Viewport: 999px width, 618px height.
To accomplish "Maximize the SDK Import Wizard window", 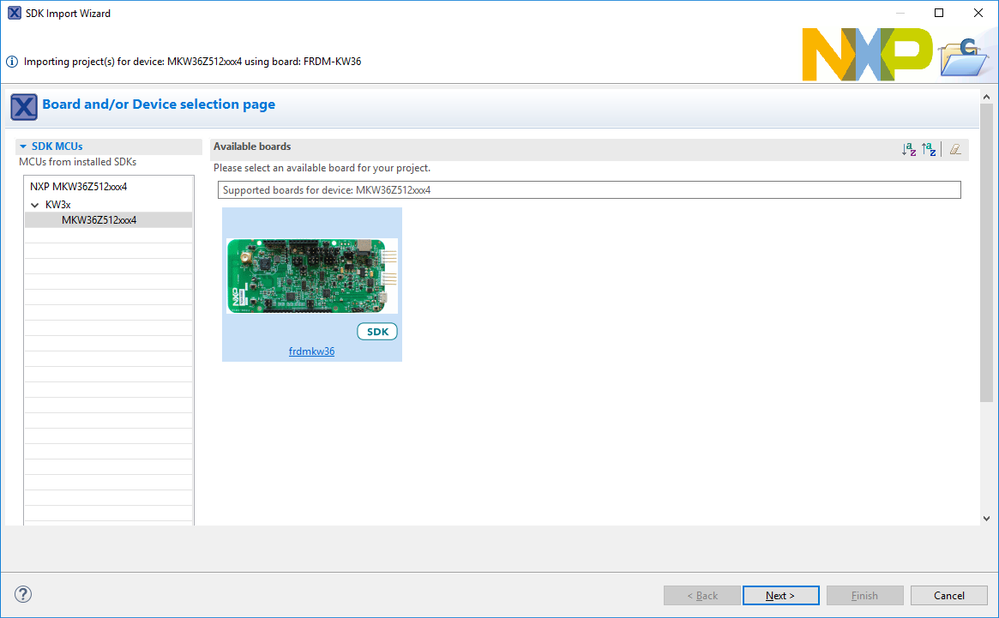I will [x=938, y=13].
